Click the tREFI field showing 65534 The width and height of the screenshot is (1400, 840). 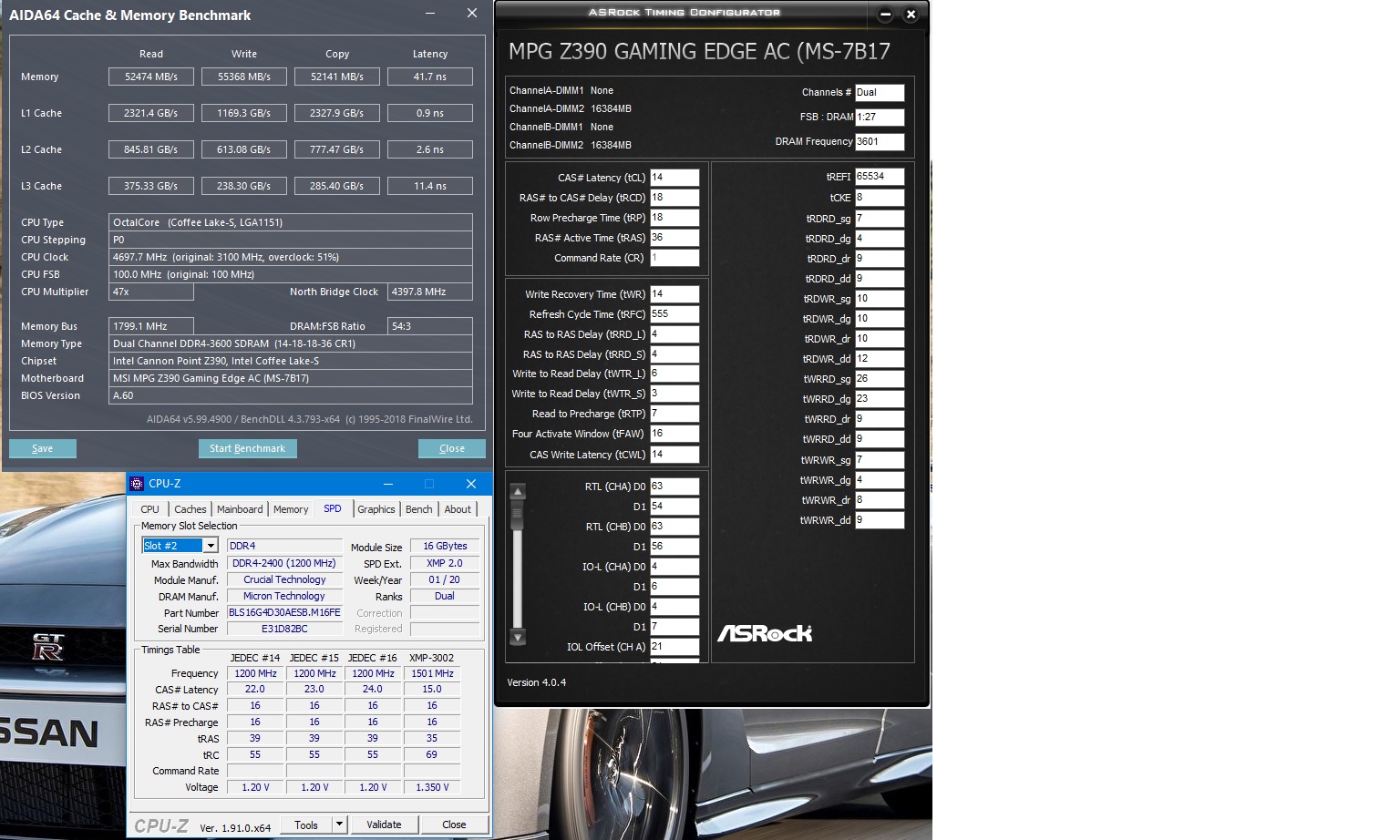880,177
